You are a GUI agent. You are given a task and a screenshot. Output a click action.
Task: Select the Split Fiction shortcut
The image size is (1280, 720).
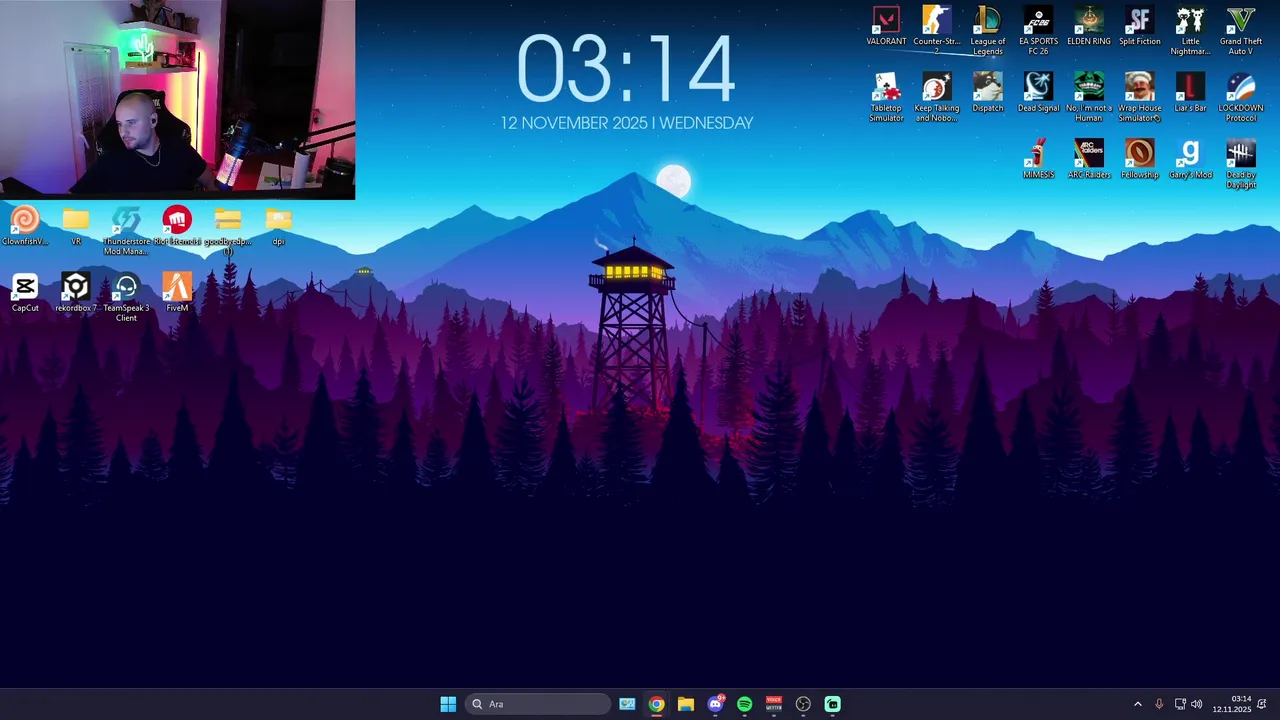1140,27
